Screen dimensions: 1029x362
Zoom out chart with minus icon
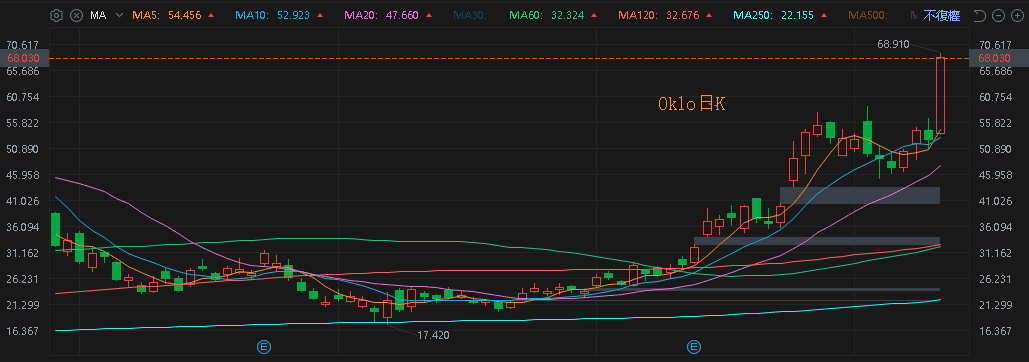[999, 15]
